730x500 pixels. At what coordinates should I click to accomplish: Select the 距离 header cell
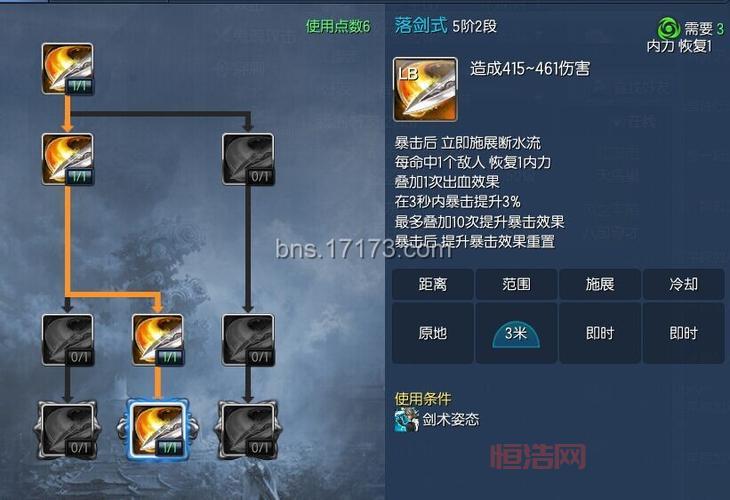coord(433,284)
